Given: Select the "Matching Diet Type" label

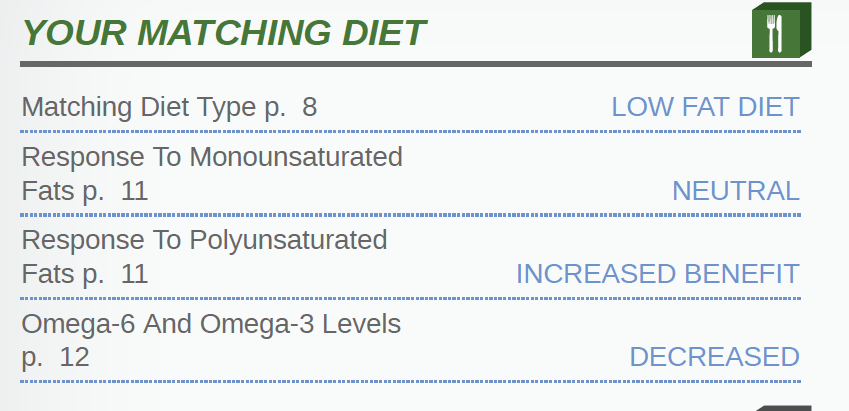Looking at the screenshot, I should pyautogui.click(x=140, y=107).
